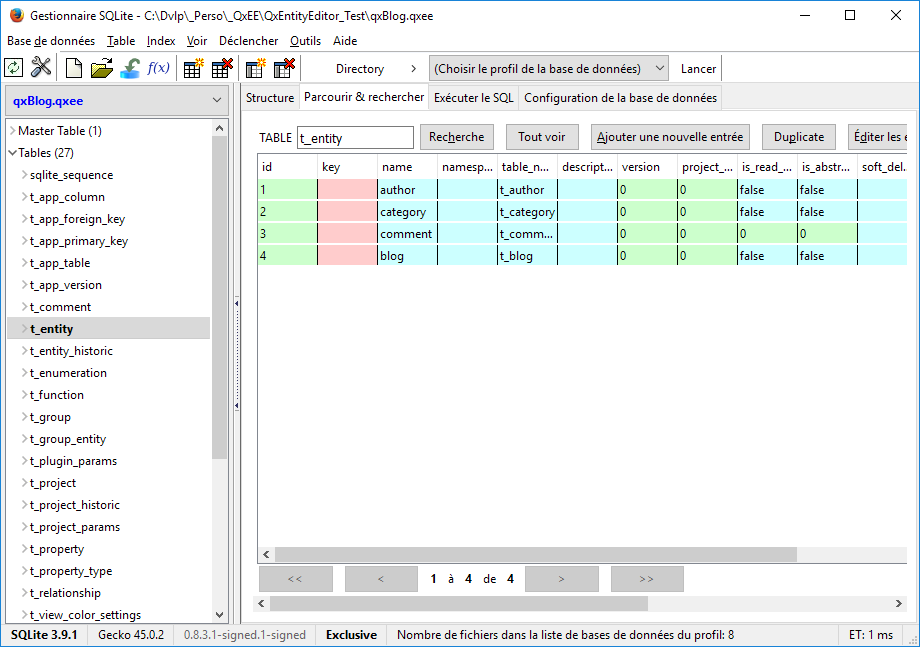The height and width of the screenshot is (647, 920).
Task: Open the Outils menu
Action: (305, 41)
